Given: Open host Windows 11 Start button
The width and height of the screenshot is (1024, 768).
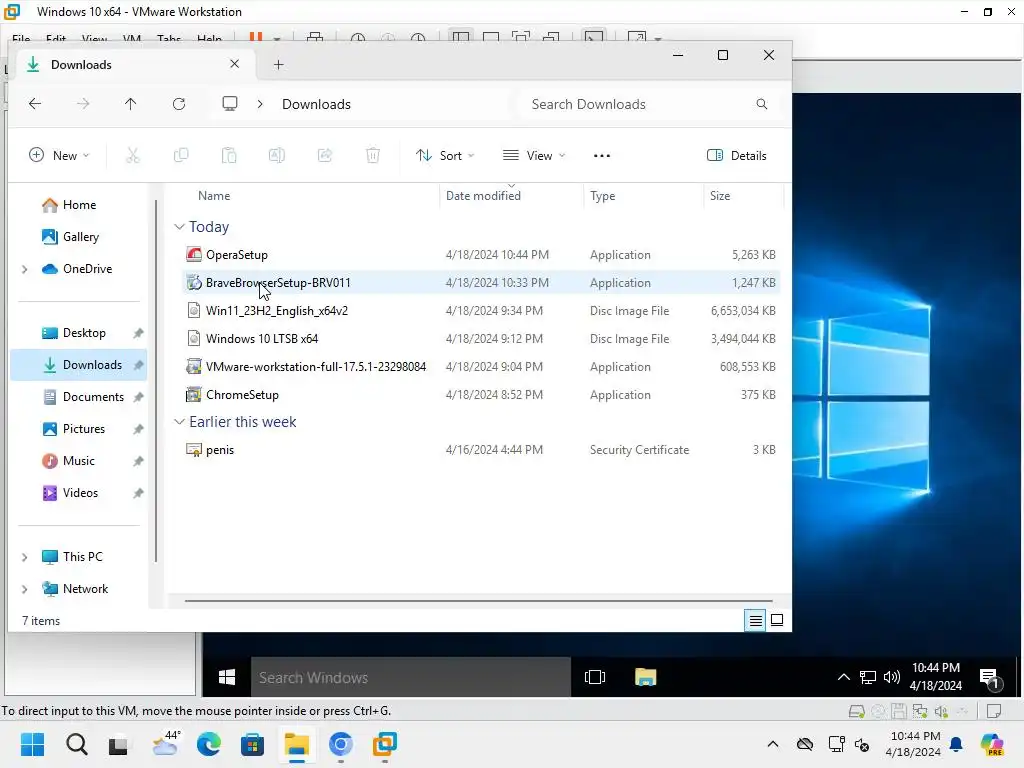Looking at the screenshot, I should tap(33, 744).
